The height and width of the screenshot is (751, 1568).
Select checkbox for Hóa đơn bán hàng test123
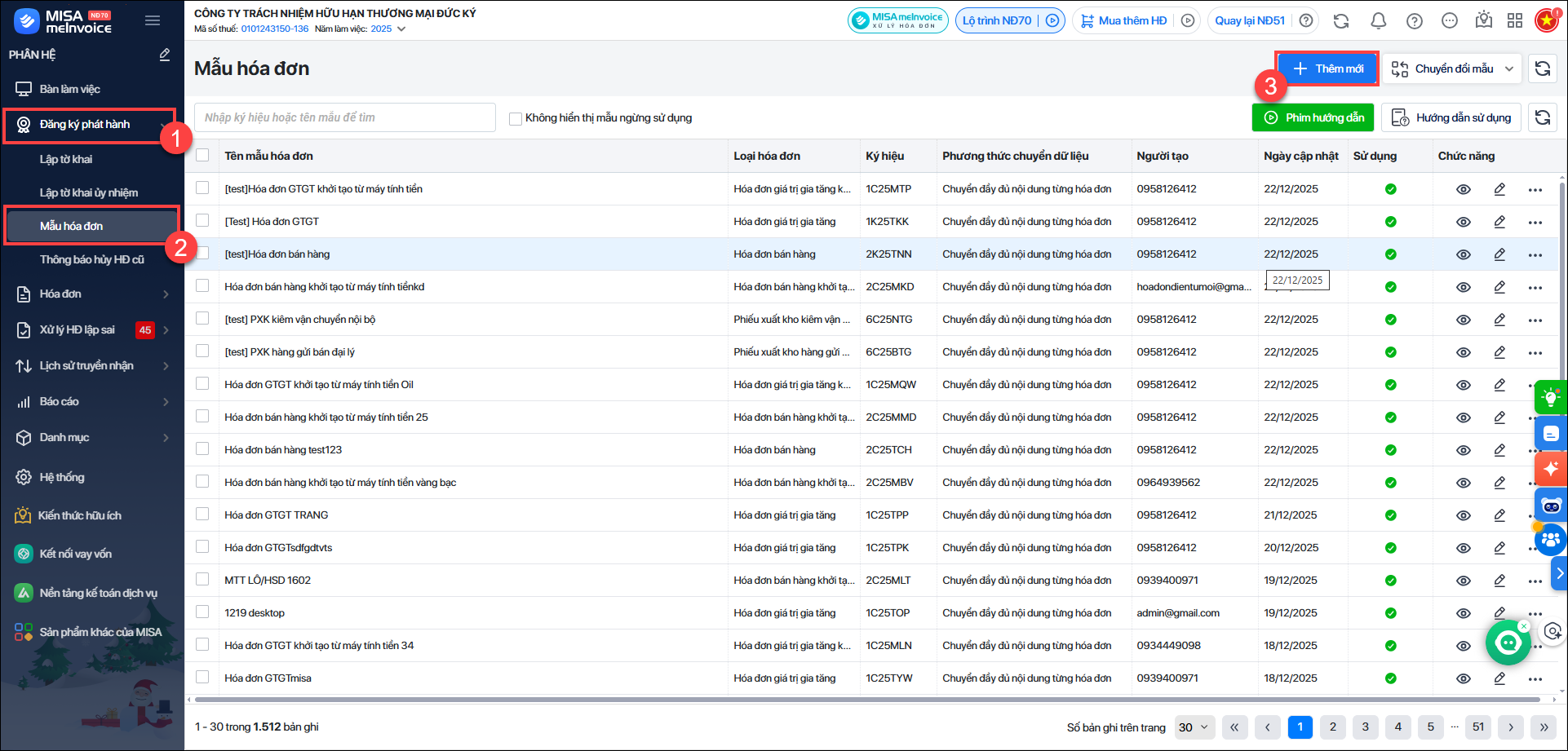click(x=202, y=449)
